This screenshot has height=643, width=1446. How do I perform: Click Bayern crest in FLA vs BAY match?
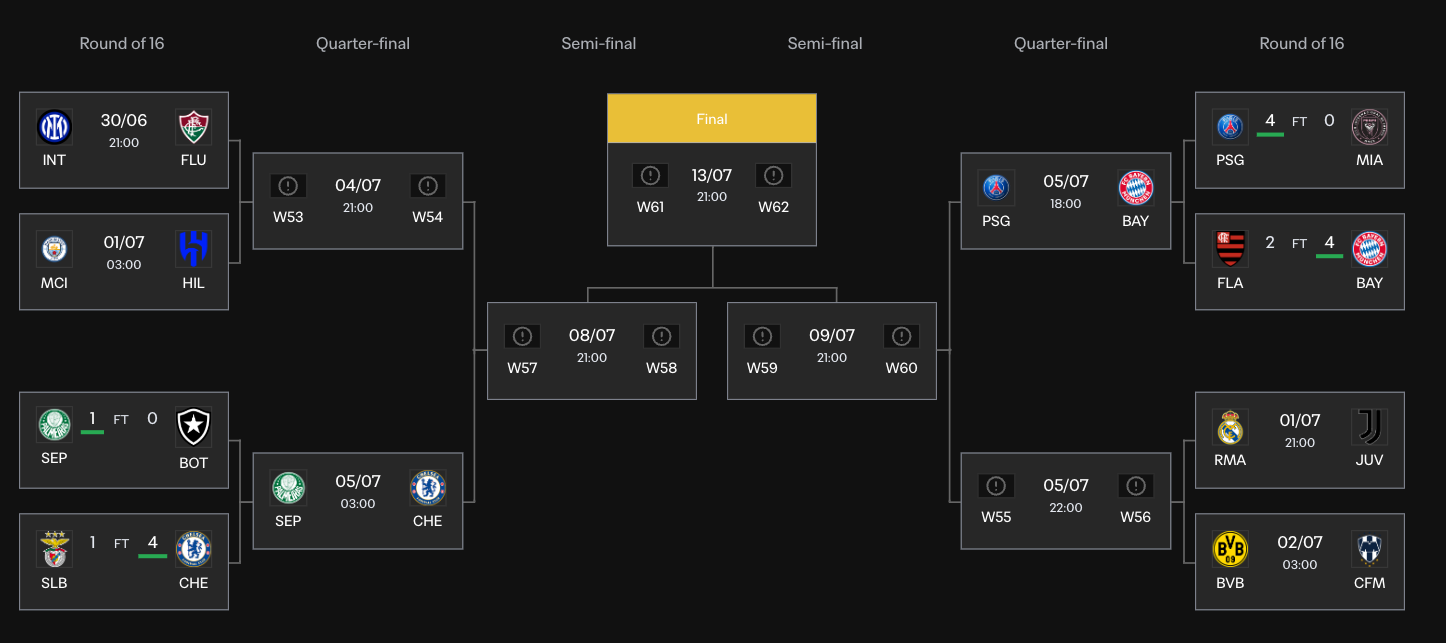tap(1370, 249)
